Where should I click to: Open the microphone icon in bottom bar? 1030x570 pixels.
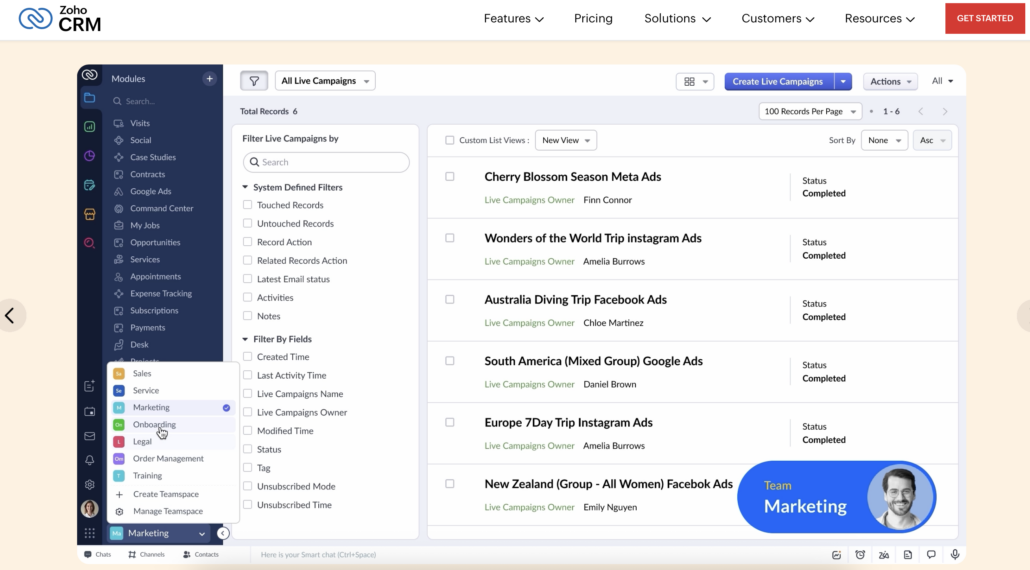(954, 555)
